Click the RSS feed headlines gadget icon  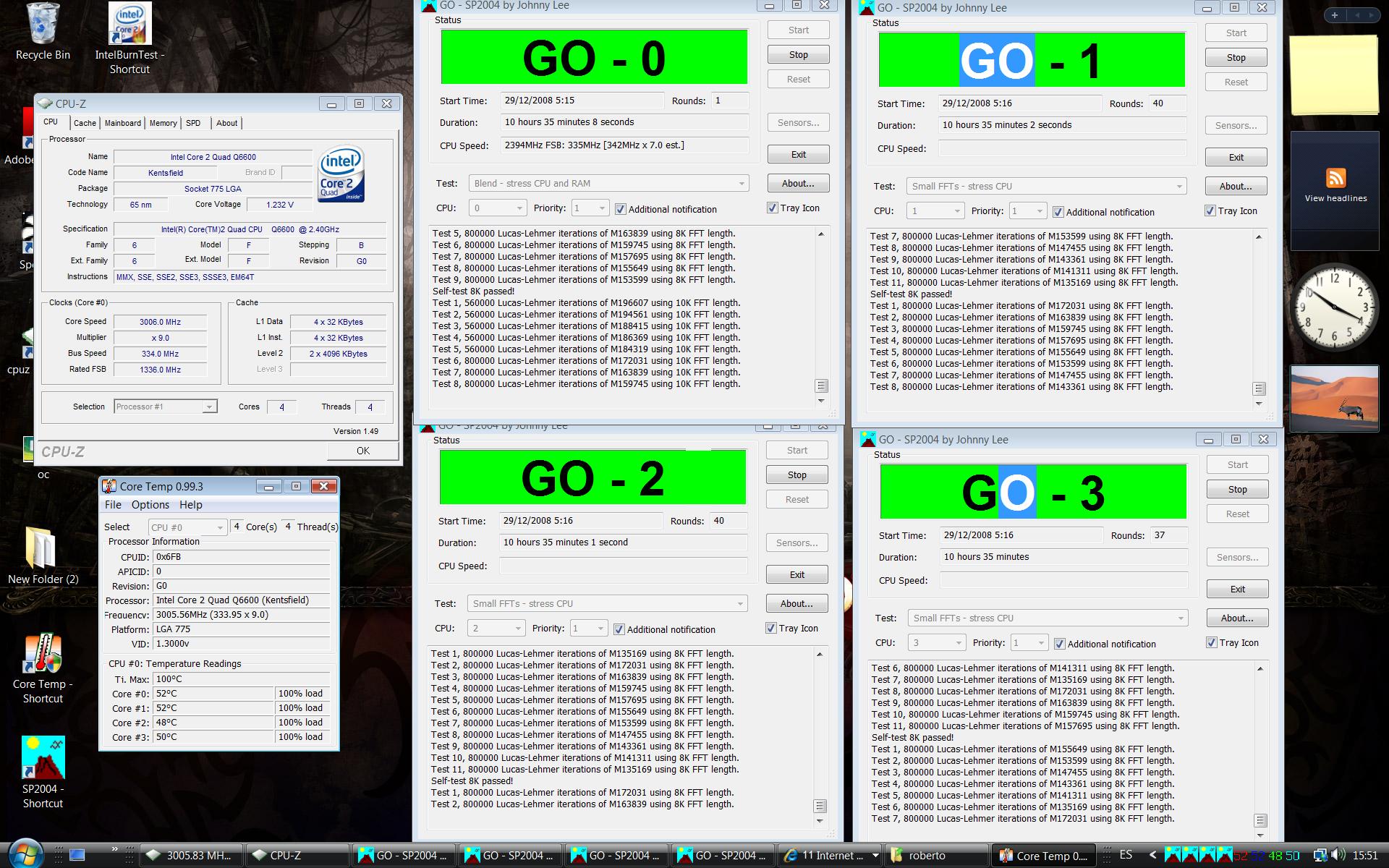pyautogui.click(x=1335, y=178)
